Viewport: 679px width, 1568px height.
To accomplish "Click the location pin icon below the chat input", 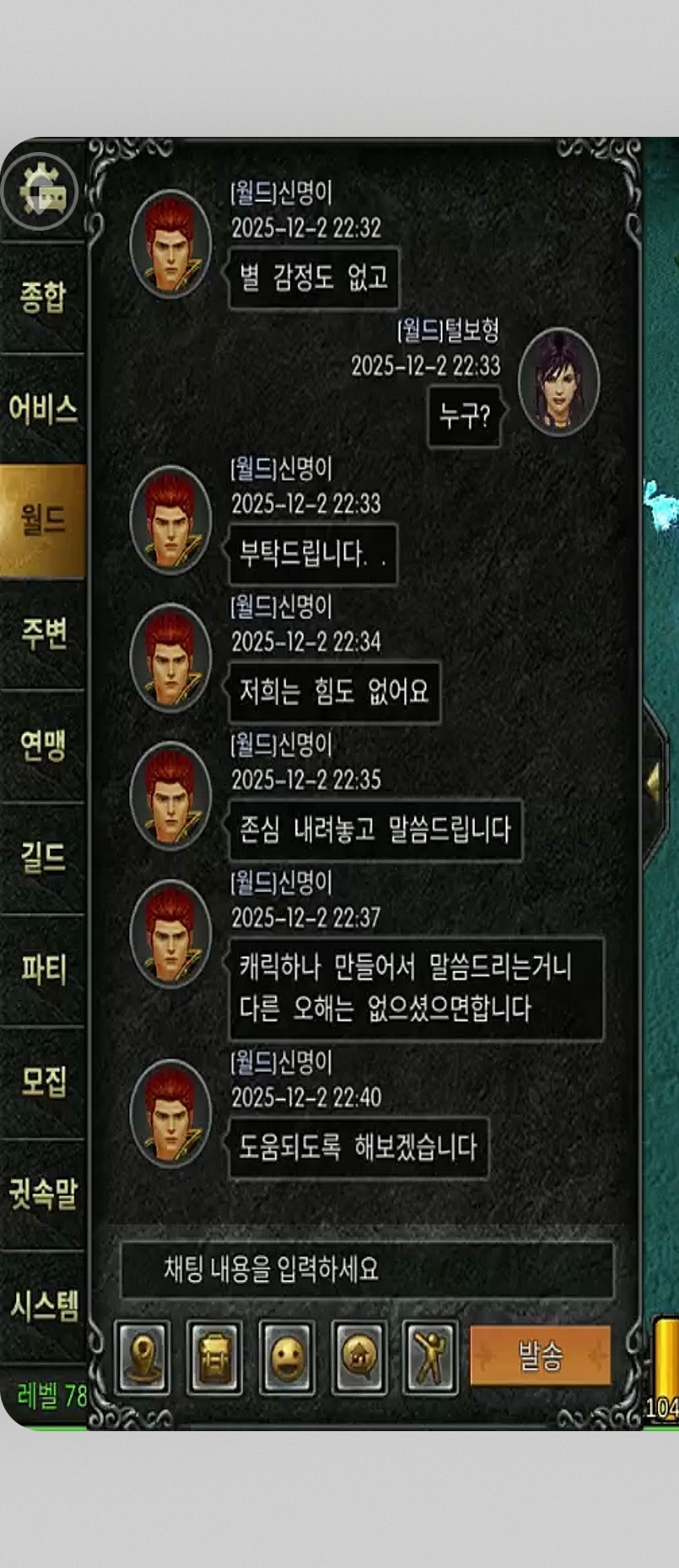I will [x=142, y=1358].
